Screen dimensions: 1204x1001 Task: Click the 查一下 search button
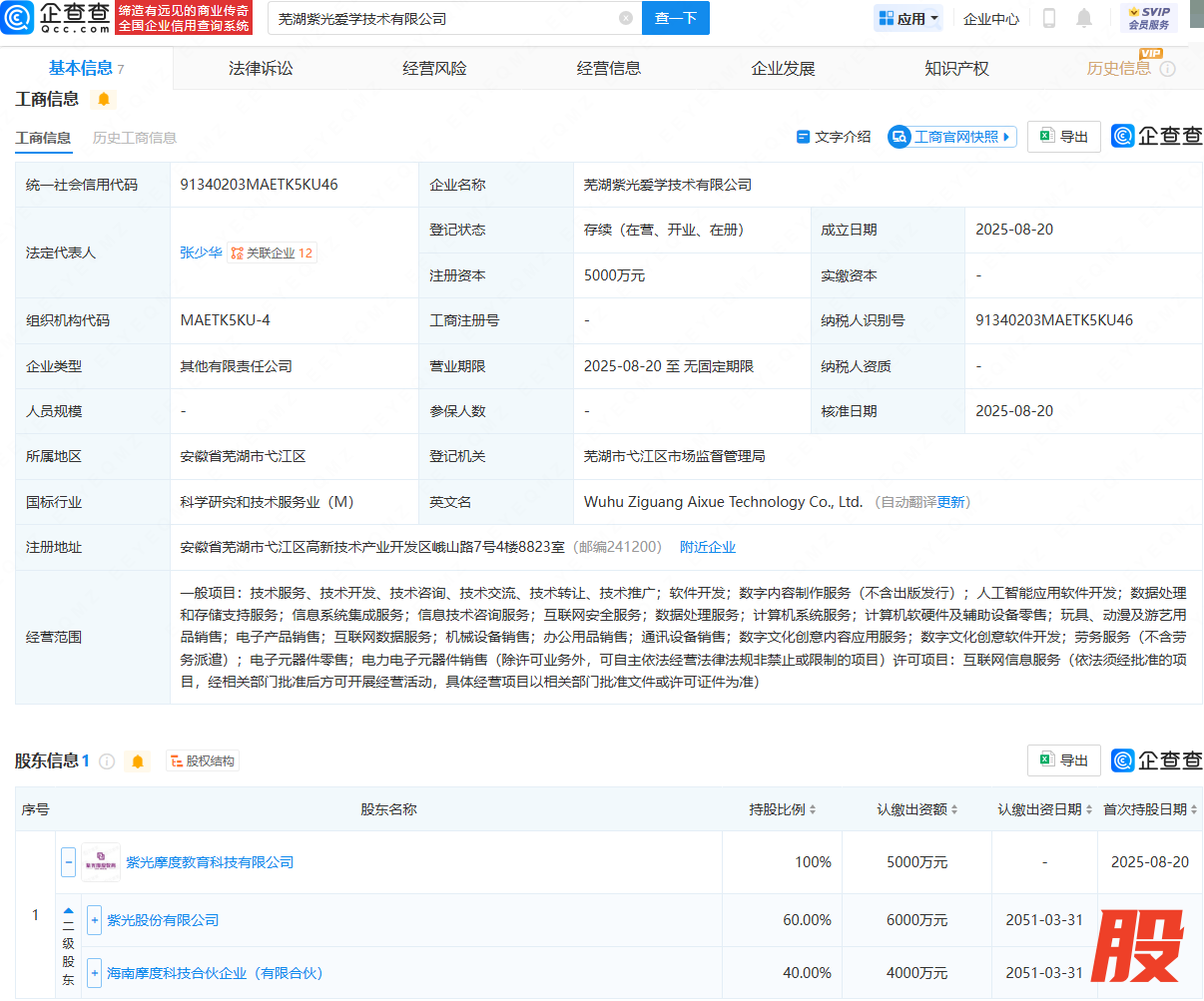coord(676,18)
